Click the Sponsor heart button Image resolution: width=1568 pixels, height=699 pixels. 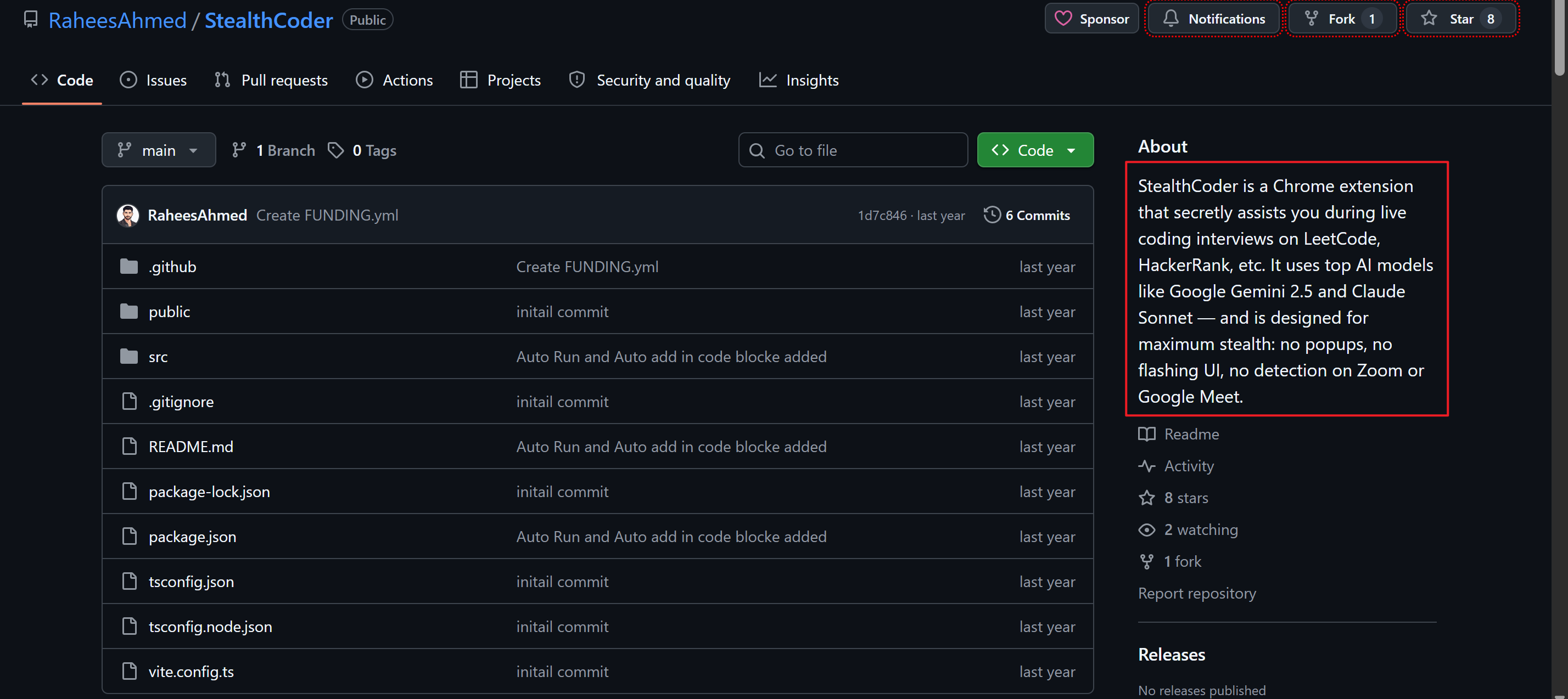point(1091,19)
